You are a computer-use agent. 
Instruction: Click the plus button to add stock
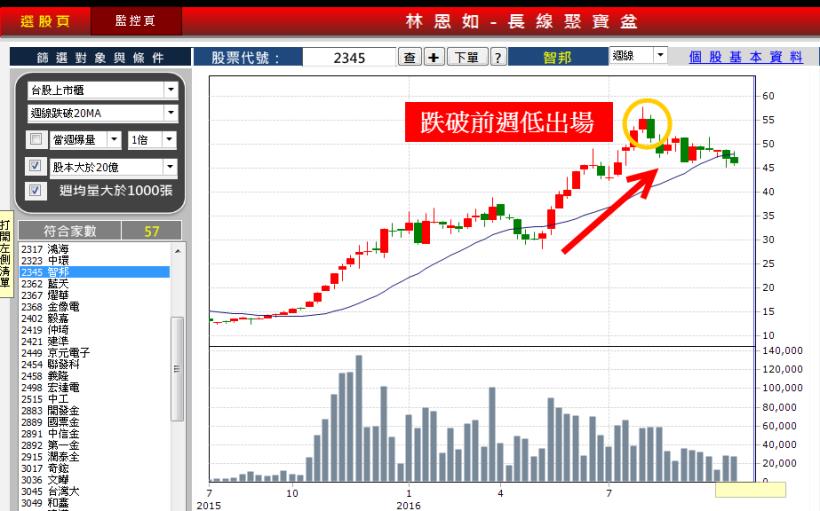434,57
